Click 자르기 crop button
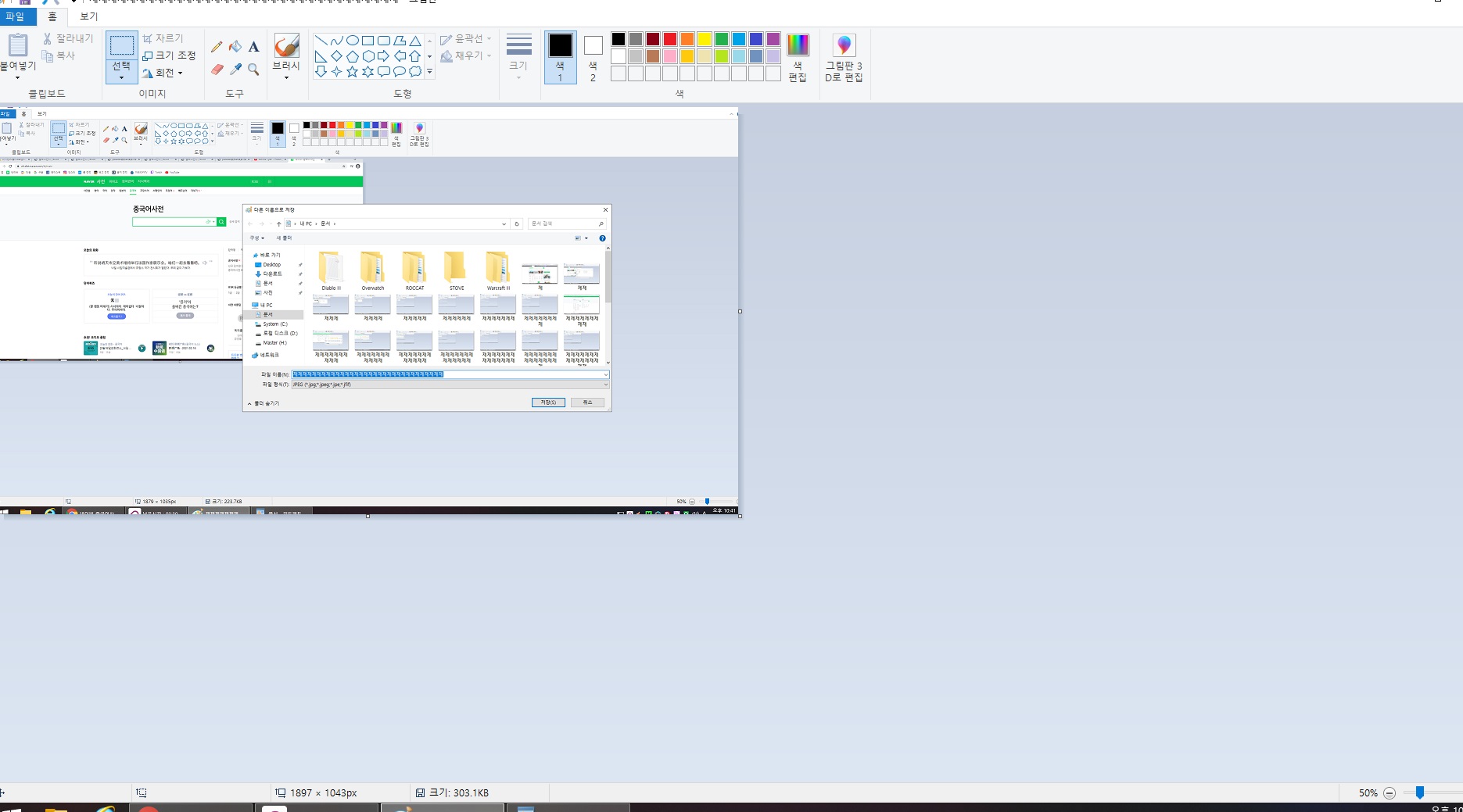This screenshot has height=812, width=1463. (x=163, y=38)
